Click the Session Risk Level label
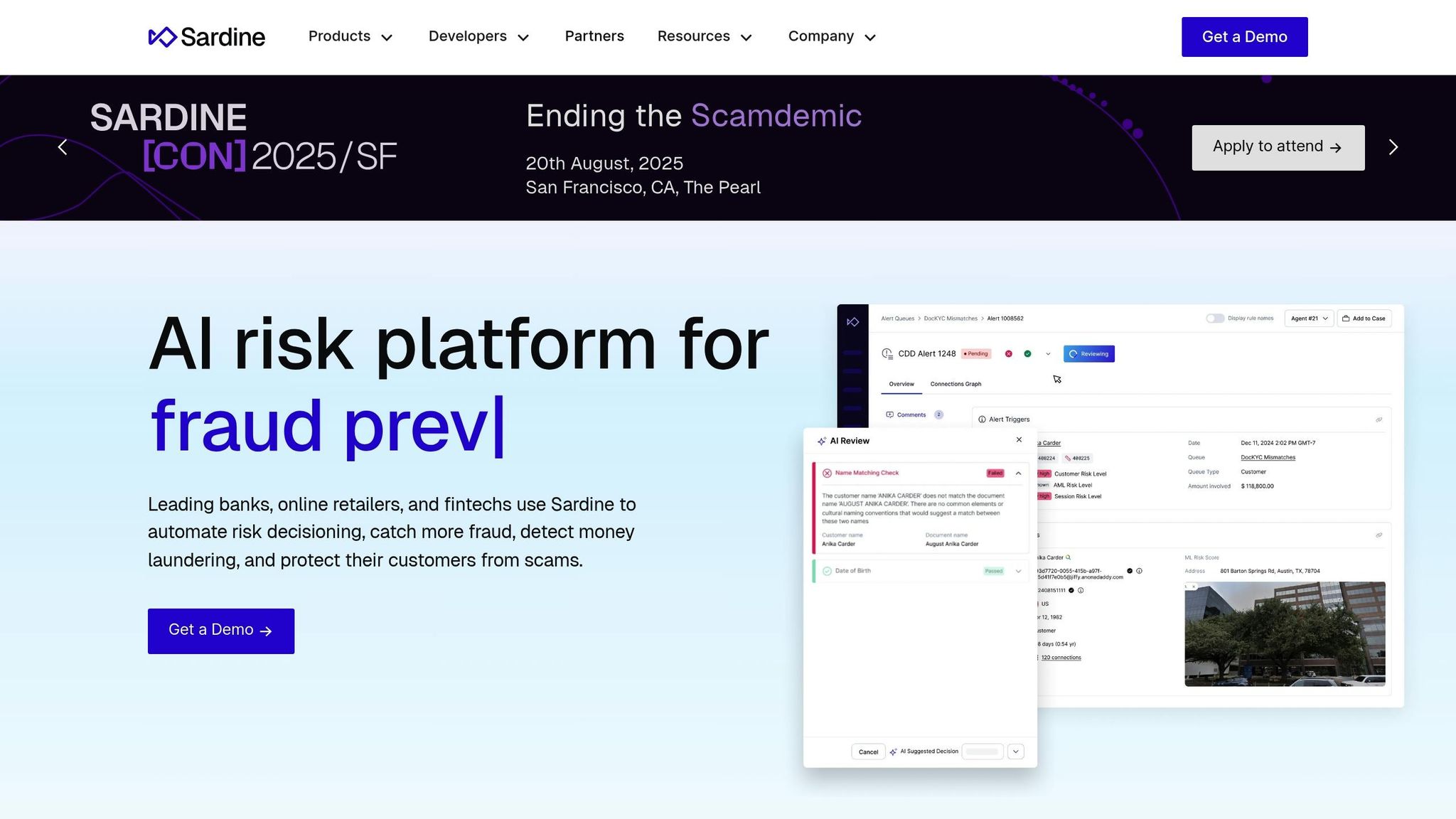This screenshot has width=1456, height=819. [1078, 496]
